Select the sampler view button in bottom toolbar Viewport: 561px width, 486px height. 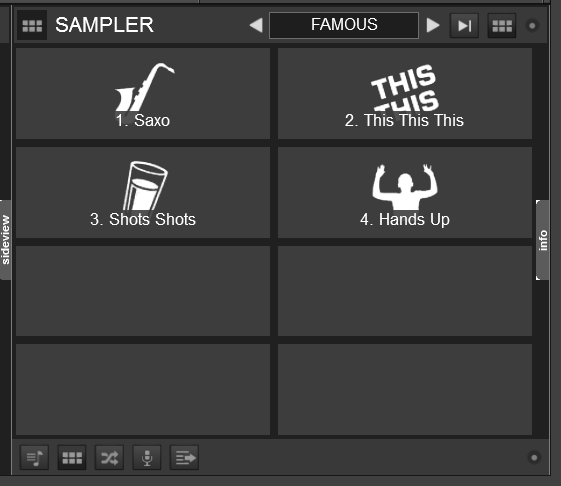[72, 457]
